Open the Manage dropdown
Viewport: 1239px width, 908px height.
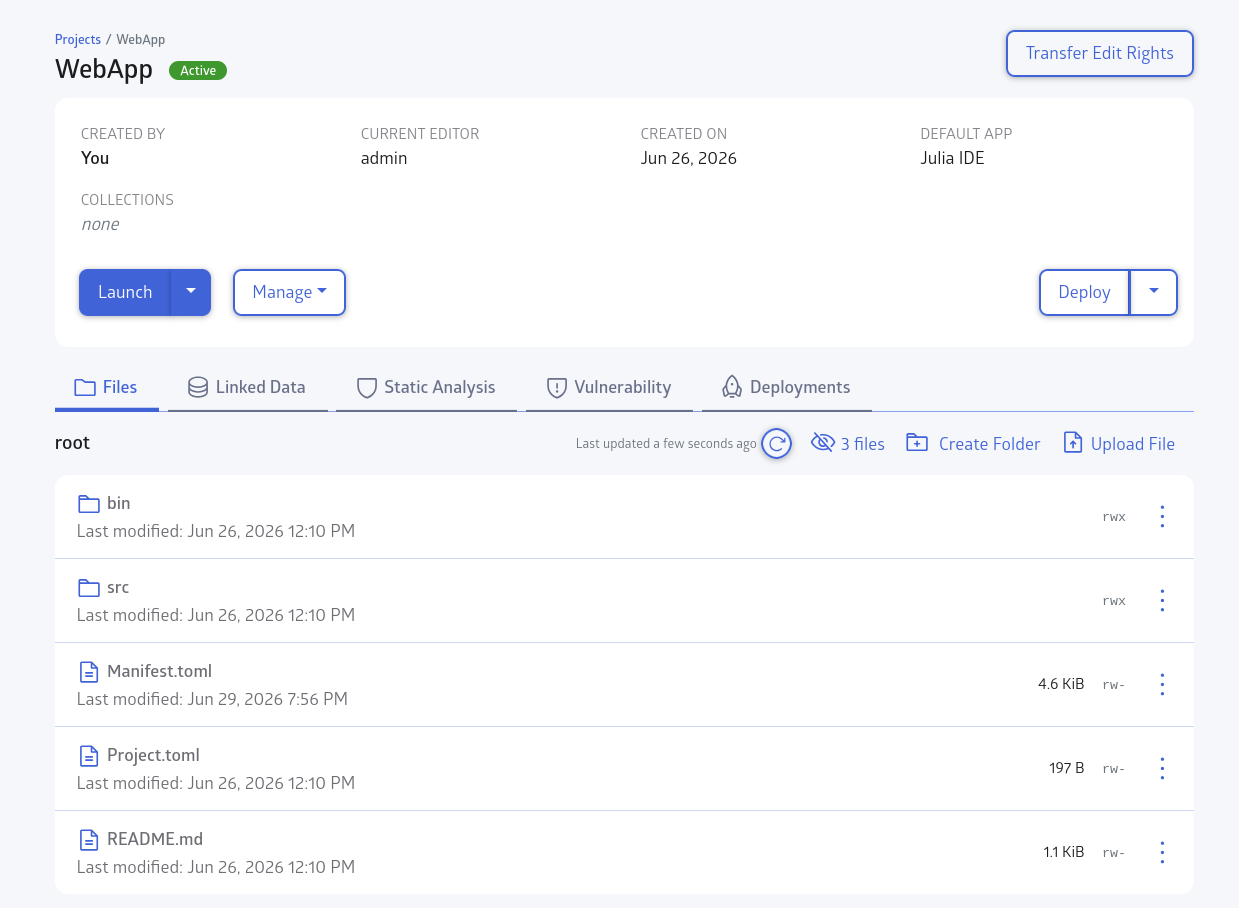pos(289,292)
